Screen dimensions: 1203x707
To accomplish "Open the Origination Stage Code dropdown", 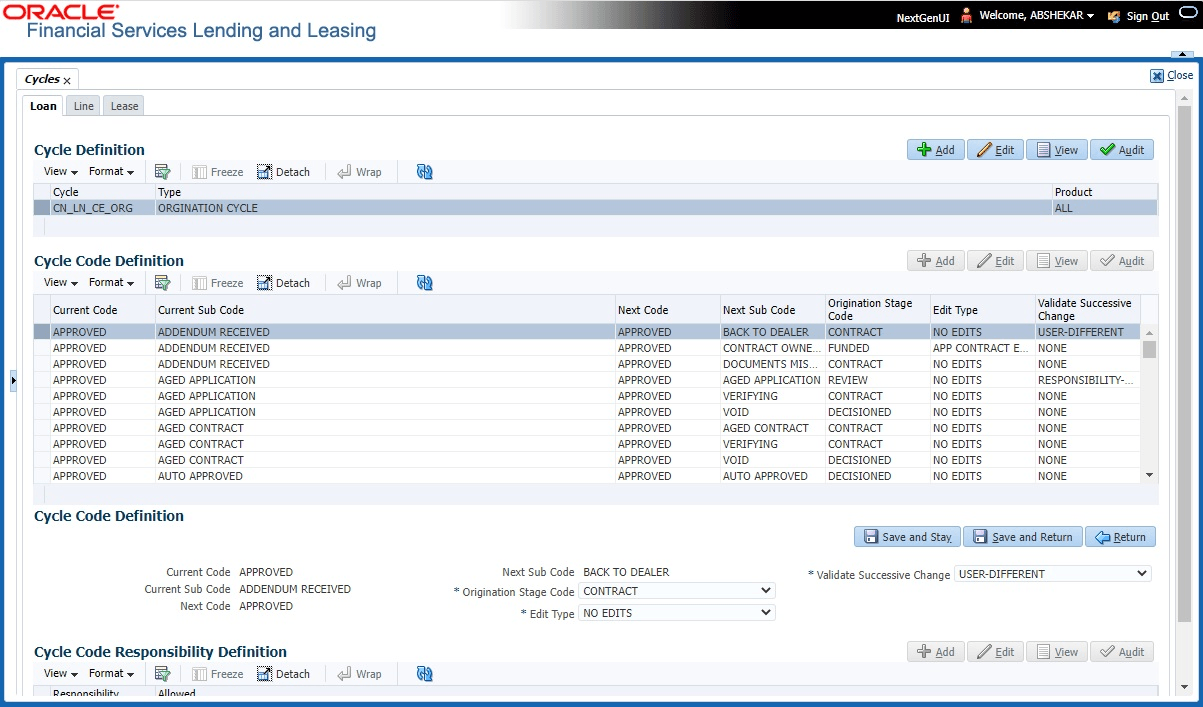I will pyautogui.click(x=677, y=592).
